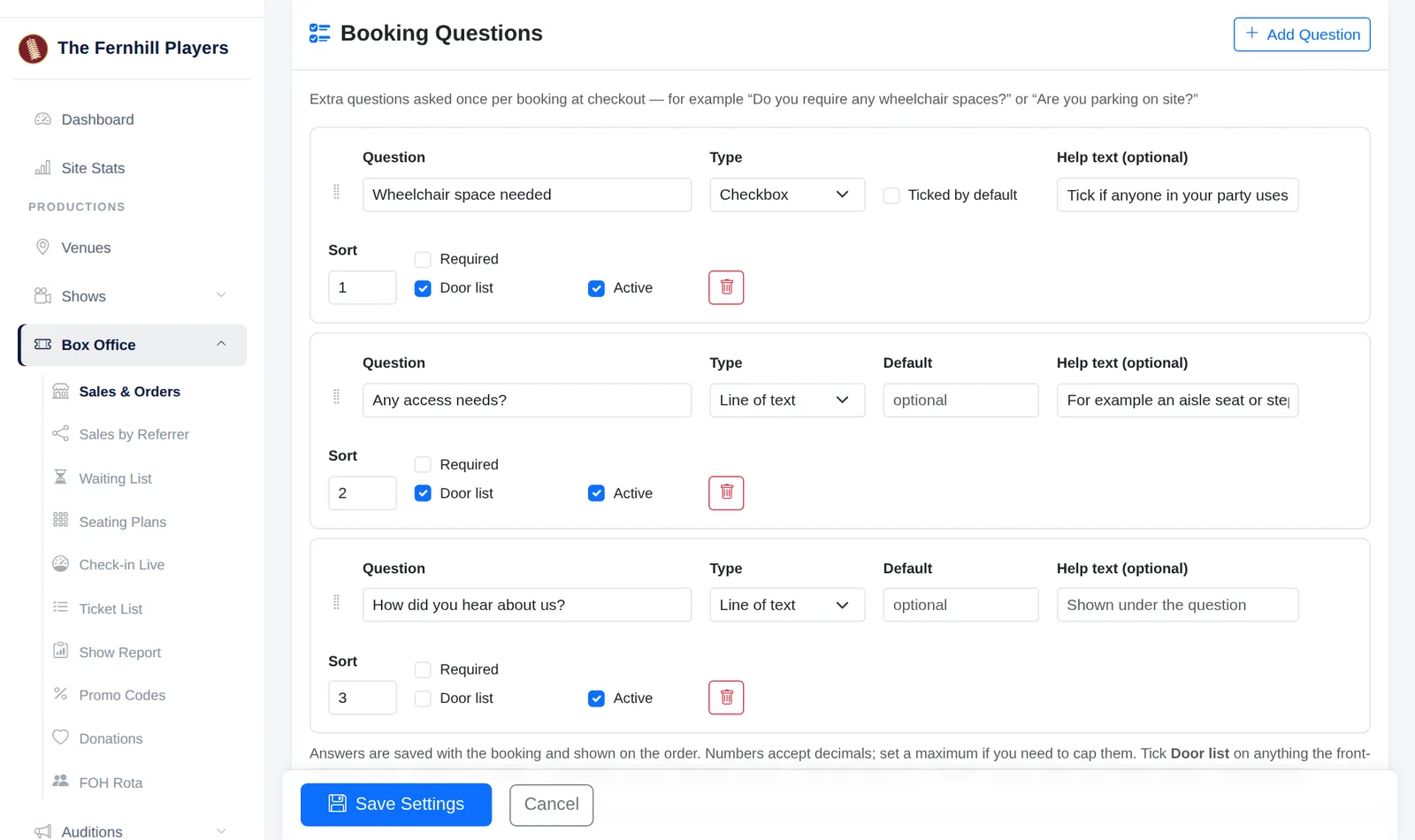Disable Active for How did you hear question
This screenshot has width=1415, height=840.
coord(596,699)
